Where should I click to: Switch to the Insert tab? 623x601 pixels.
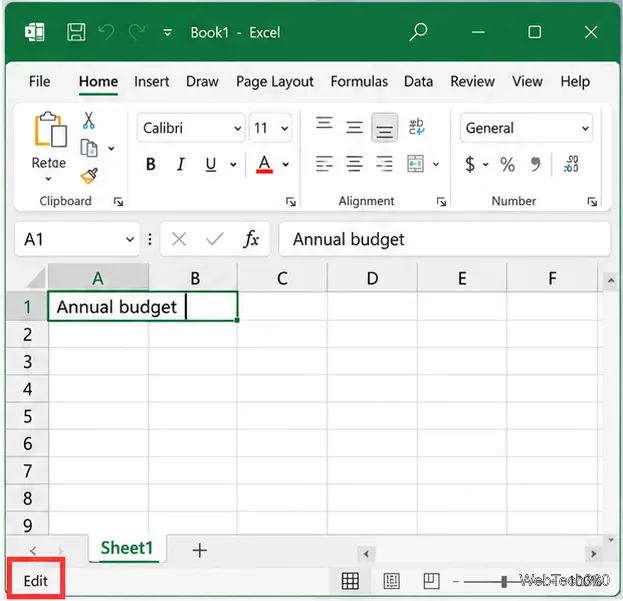pos(151,81)
